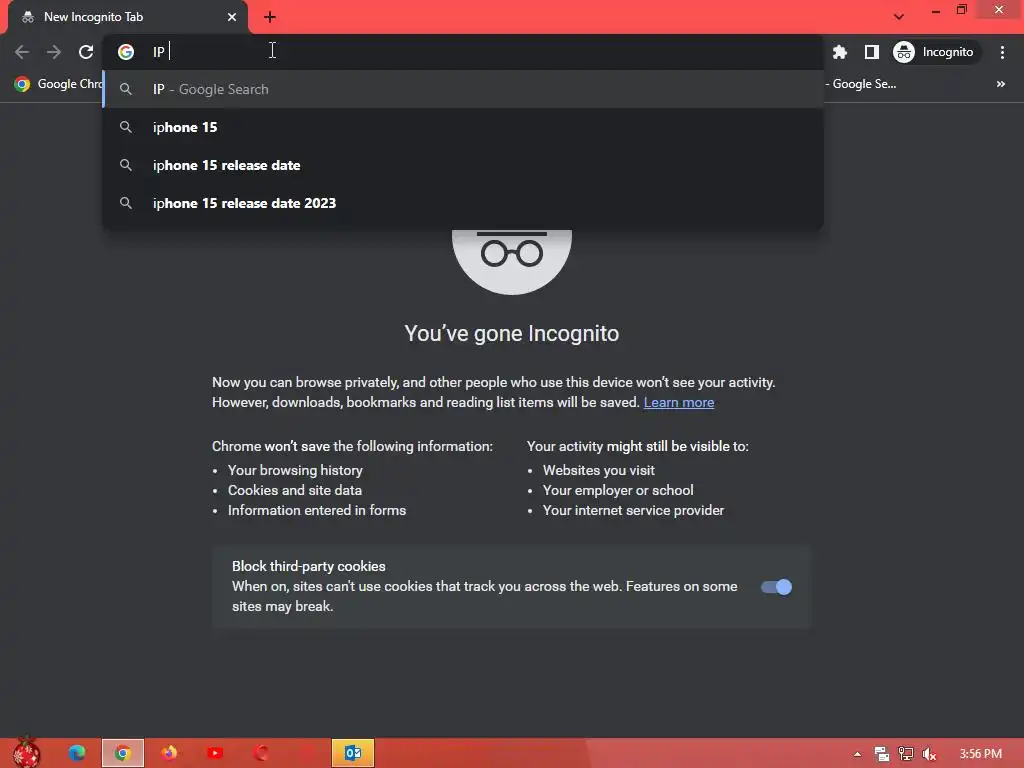Image resolution: width=1024 pixels, height=768 pixels.
Task: Click the Incognito spy avatar image
Action: click(512, 262)
